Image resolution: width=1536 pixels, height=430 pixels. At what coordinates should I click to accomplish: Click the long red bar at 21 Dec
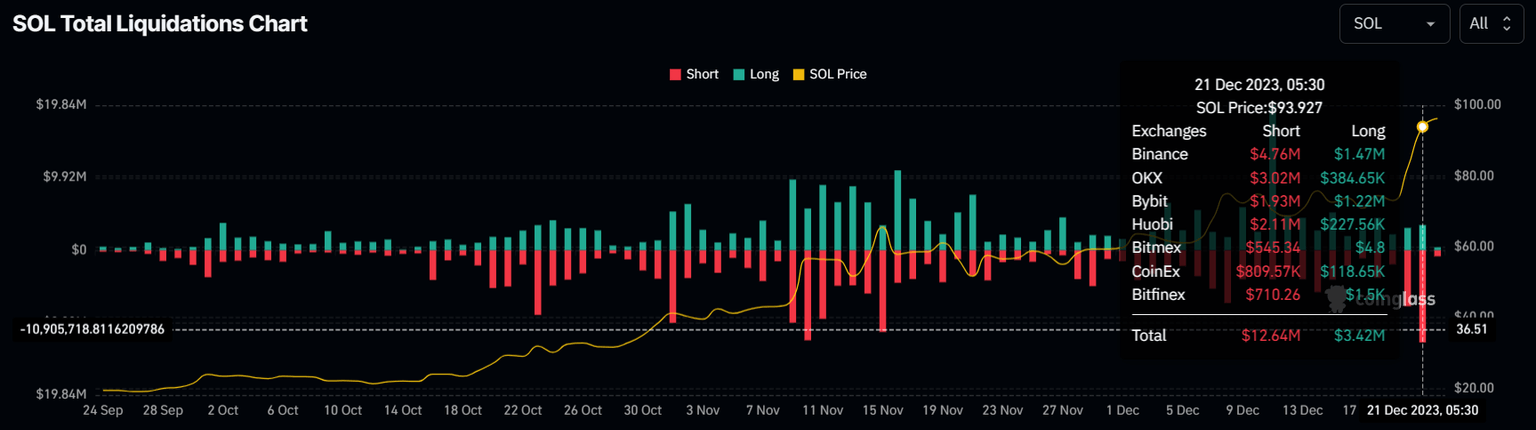click(1422, 296)
